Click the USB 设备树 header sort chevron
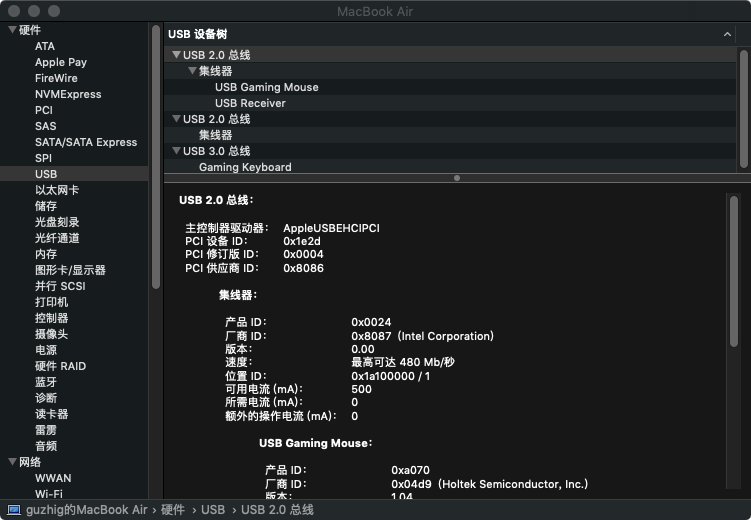Screen dimensions: 751x520 click(x=727, y=34)
